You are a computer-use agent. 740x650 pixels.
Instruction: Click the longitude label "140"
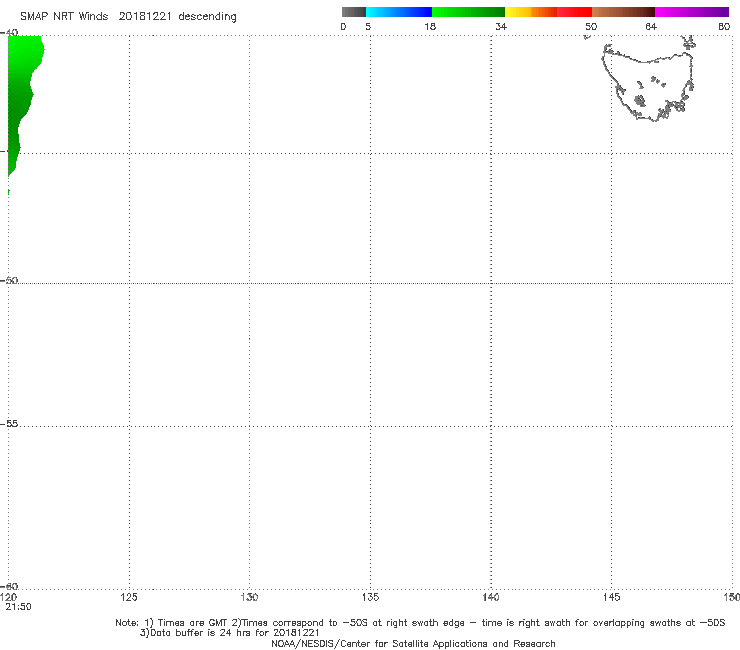491,598
